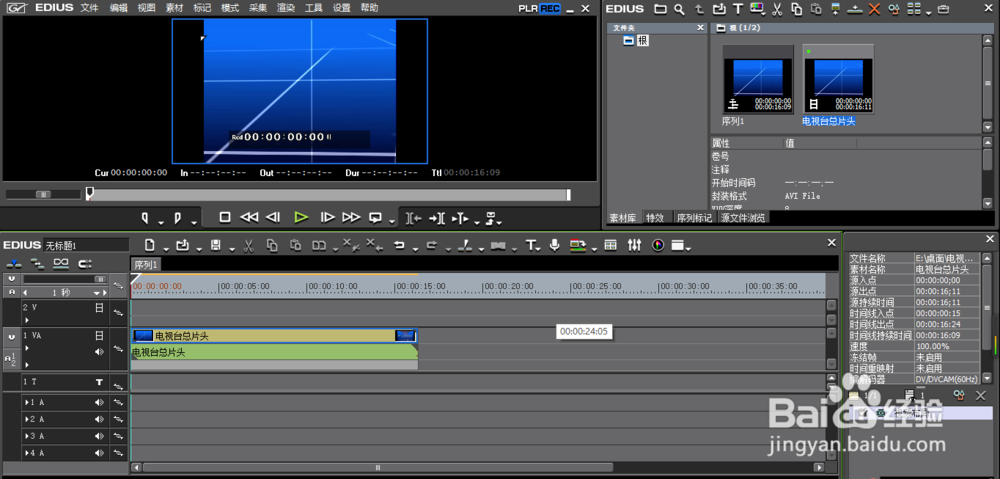Click the scissors cut icon in bin toolbar

(777, 9)
